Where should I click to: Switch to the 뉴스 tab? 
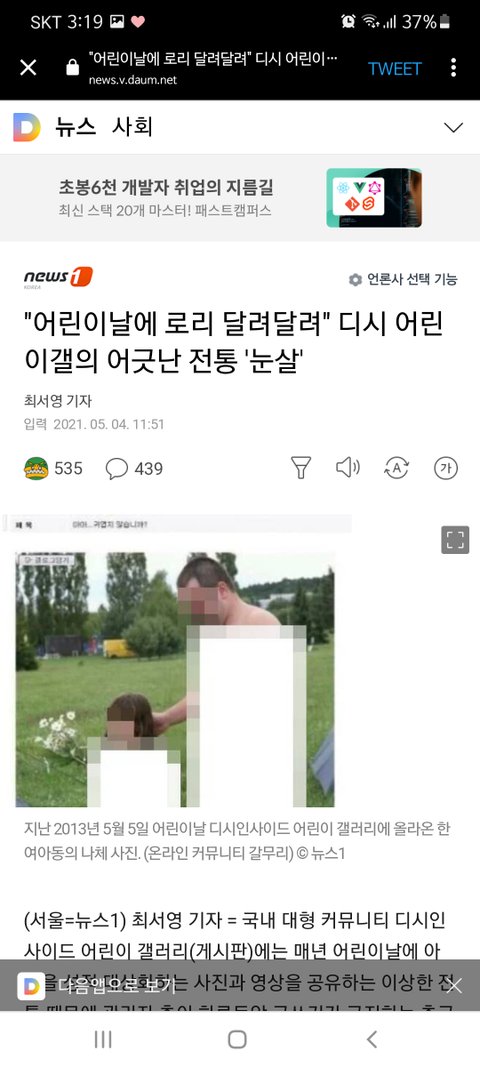(x=75, y=127)
